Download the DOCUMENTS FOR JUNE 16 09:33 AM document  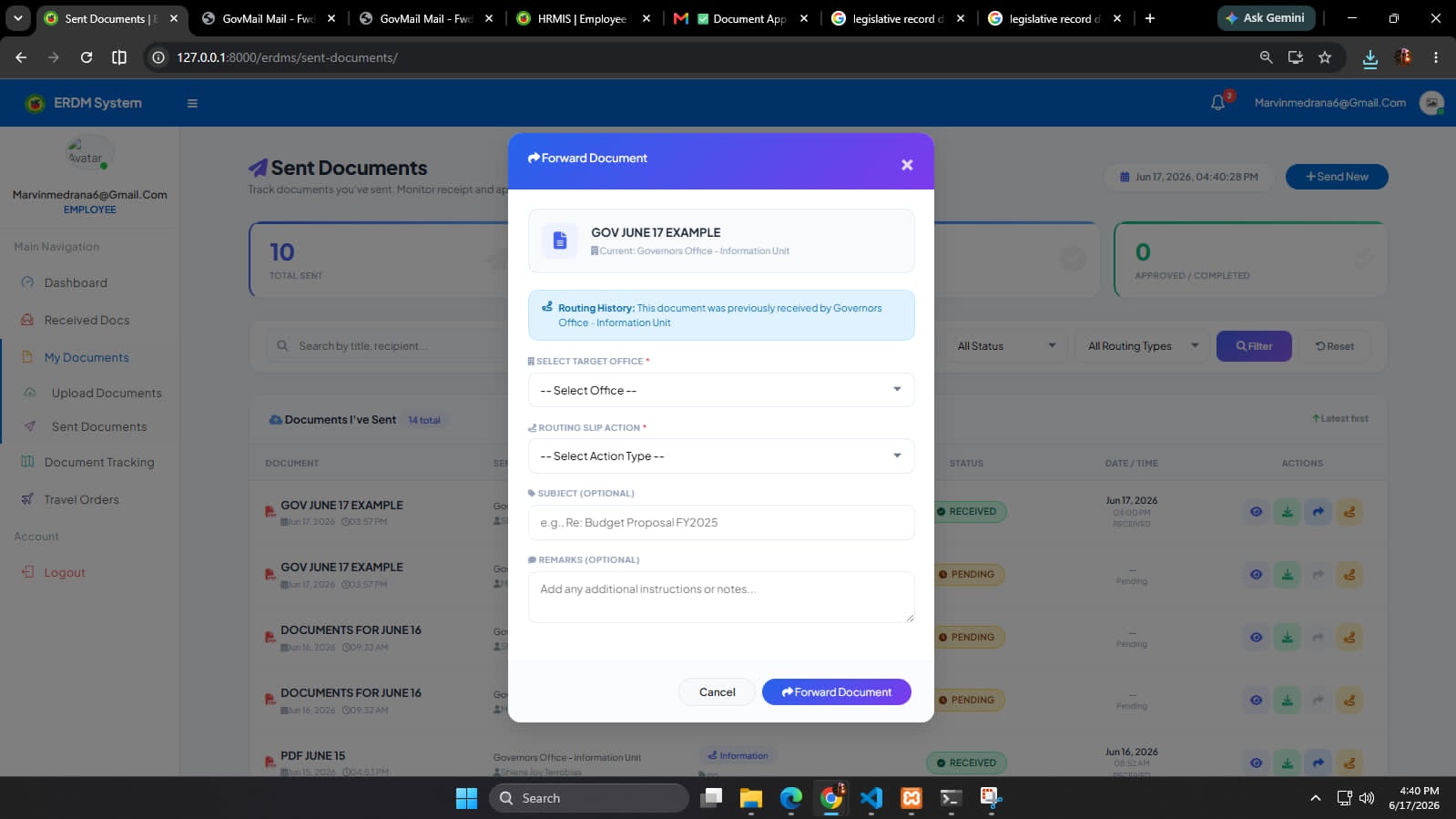[x=1287, y=638]
